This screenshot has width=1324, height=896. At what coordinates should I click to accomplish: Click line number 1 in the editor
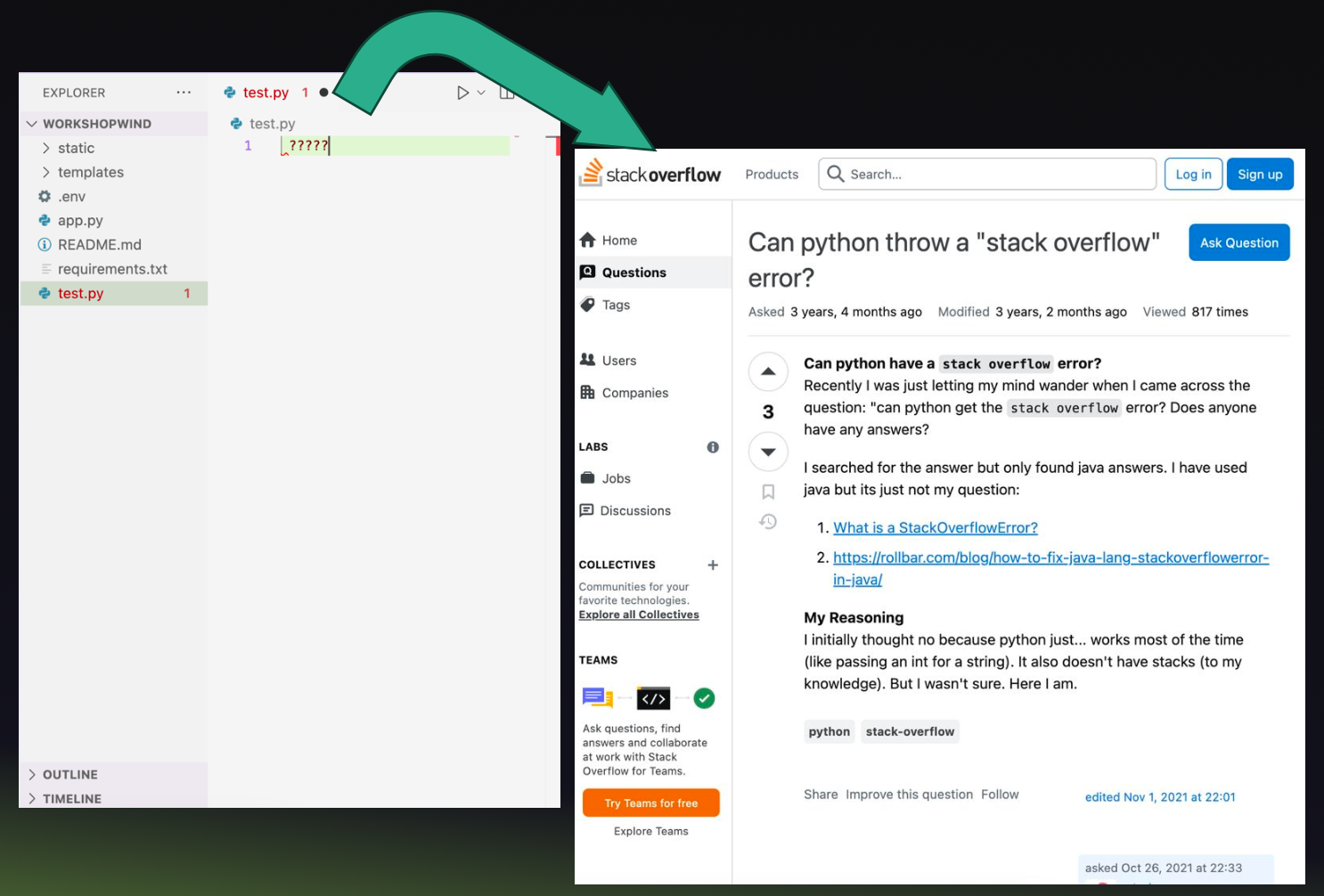248,146
